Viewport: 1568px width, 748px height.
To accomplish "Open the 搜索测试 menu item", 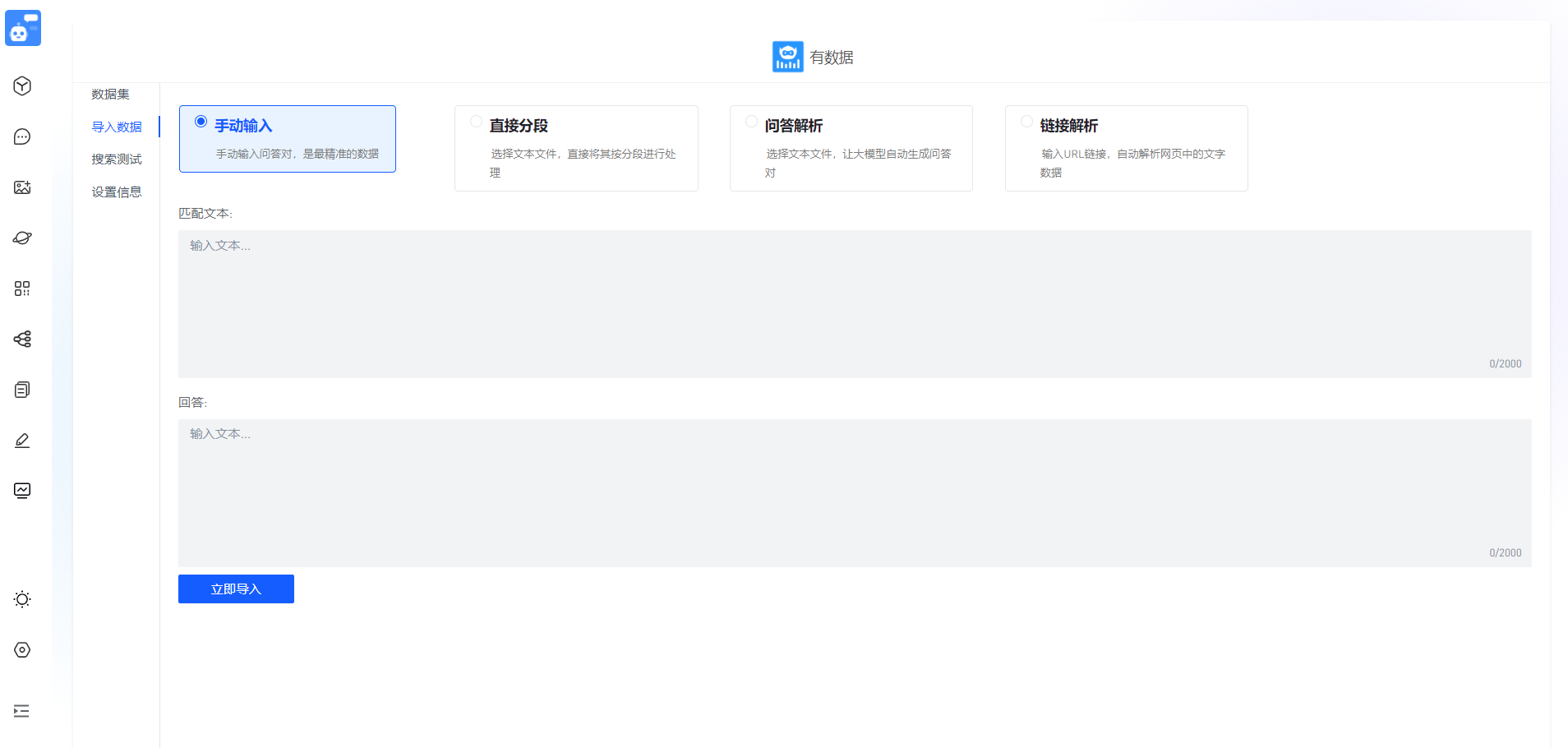I will [117, 159].
